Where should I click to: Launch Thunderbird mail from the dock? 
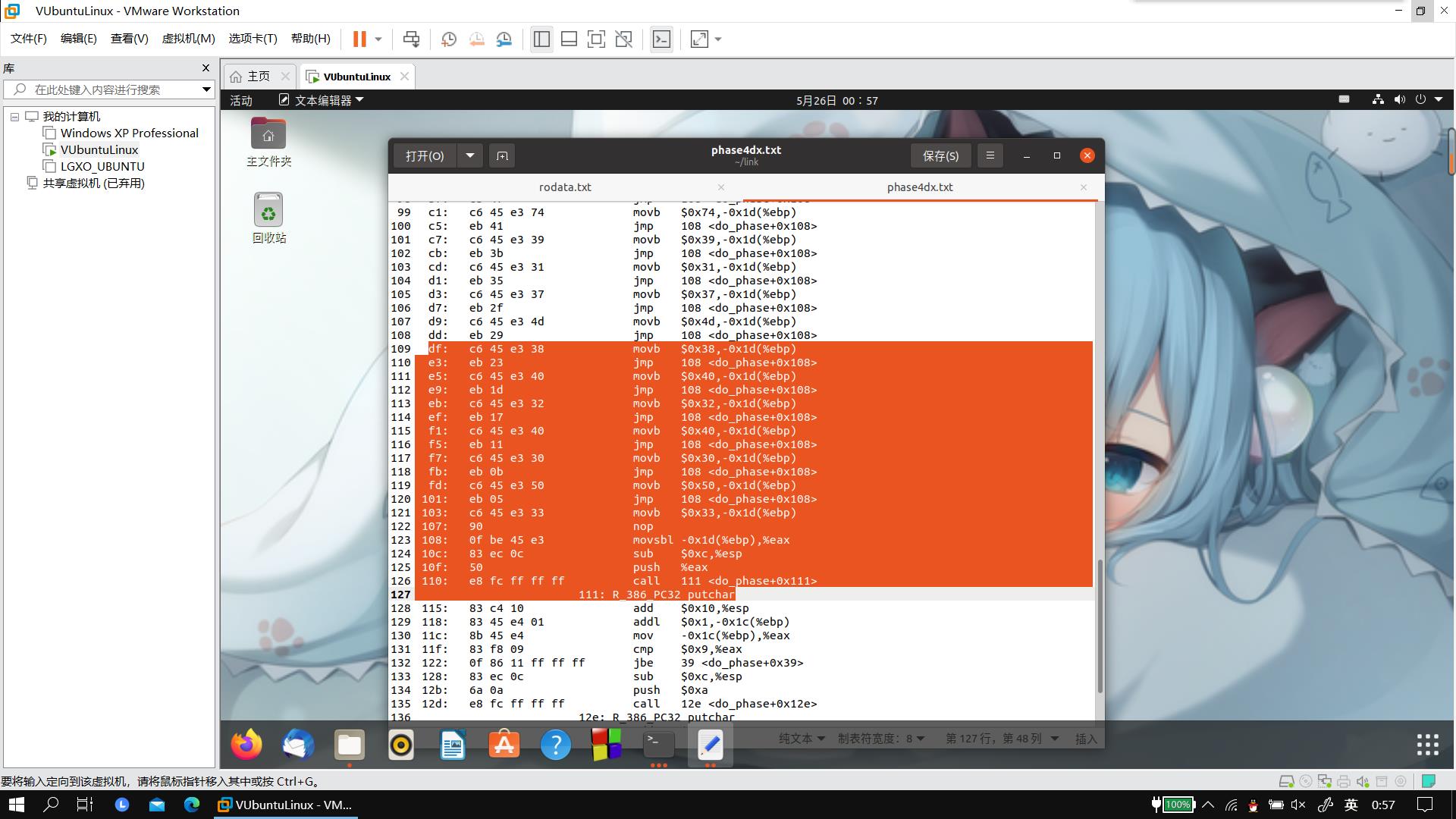click(298, 745)
